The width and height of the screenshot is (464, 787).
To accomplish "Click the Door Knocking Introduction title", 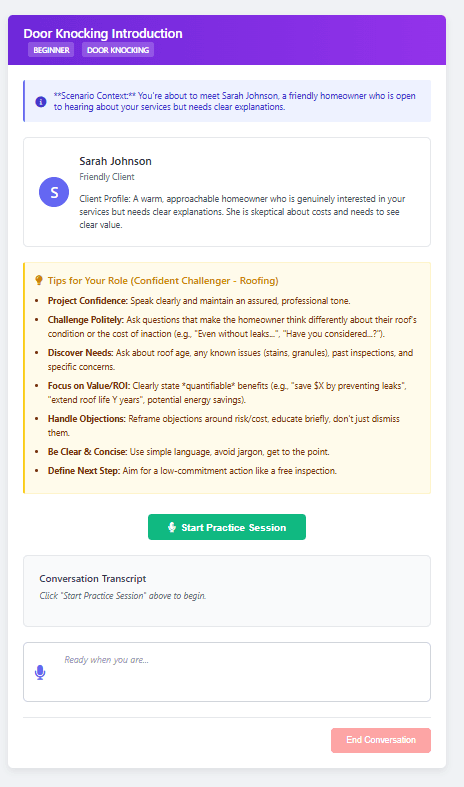I will click(x=103, y=34).
